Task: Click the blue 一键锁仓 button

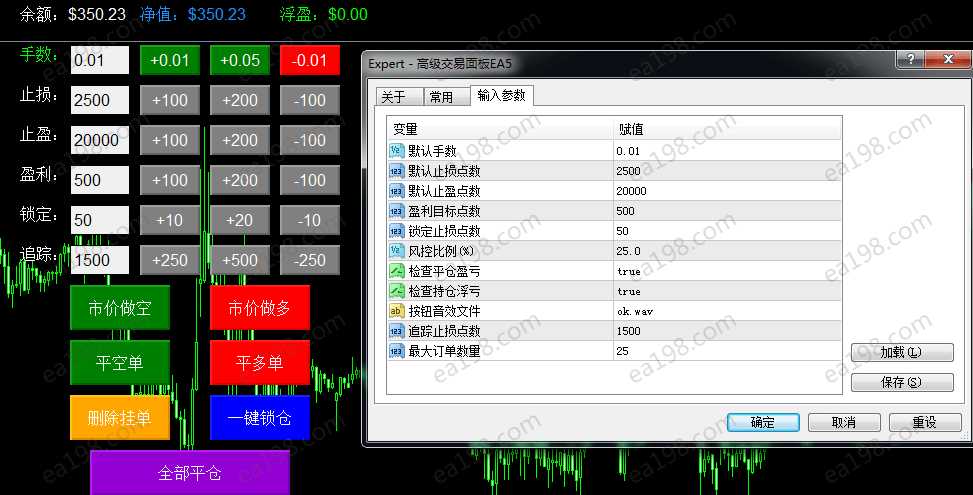Action: point(260,418)
